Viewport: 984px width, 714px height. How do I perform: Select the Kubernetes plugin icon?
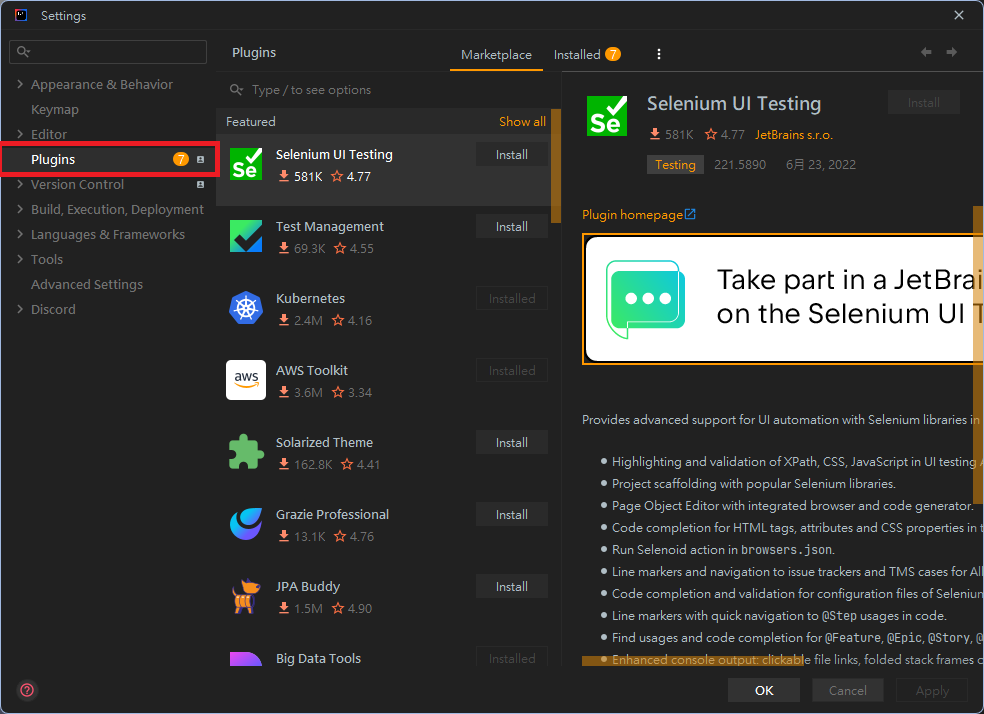[x=246, y=308]
